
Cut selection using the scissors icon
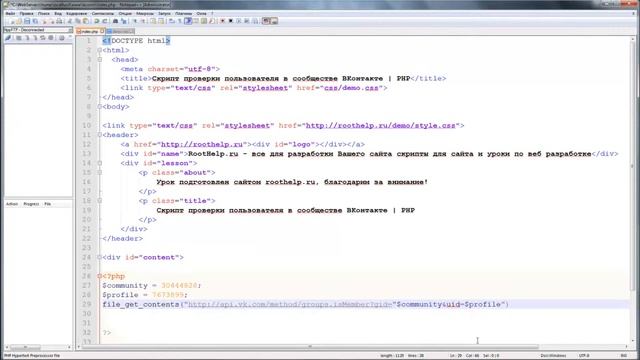[69, 21]
